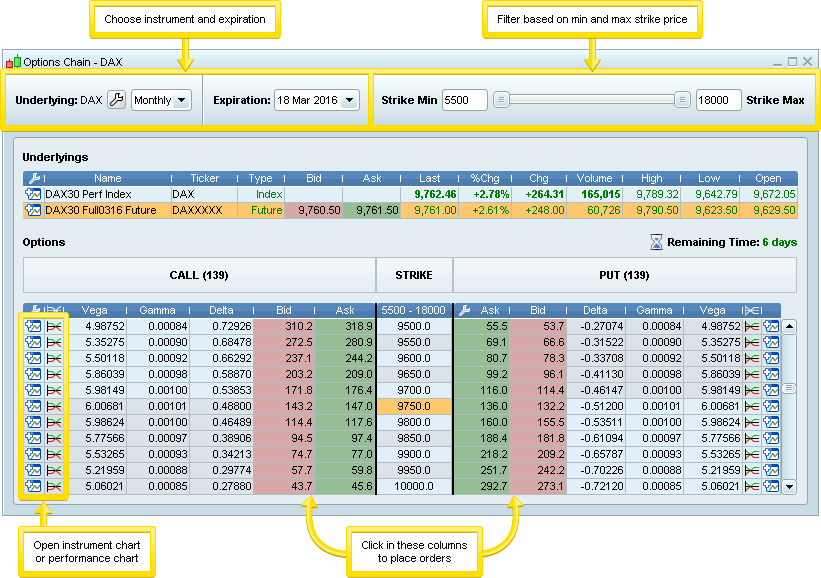
Task: Open put performance chart for strike 9750.0
Action: pyautogui.click(x=752, y=406)
